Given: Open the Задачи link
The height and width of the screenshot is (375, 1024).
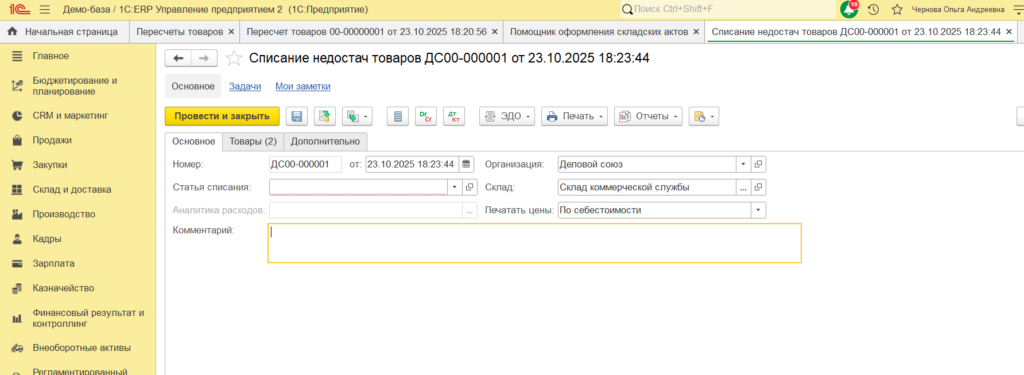Looking at the screenshot, I should coord(245,86).
